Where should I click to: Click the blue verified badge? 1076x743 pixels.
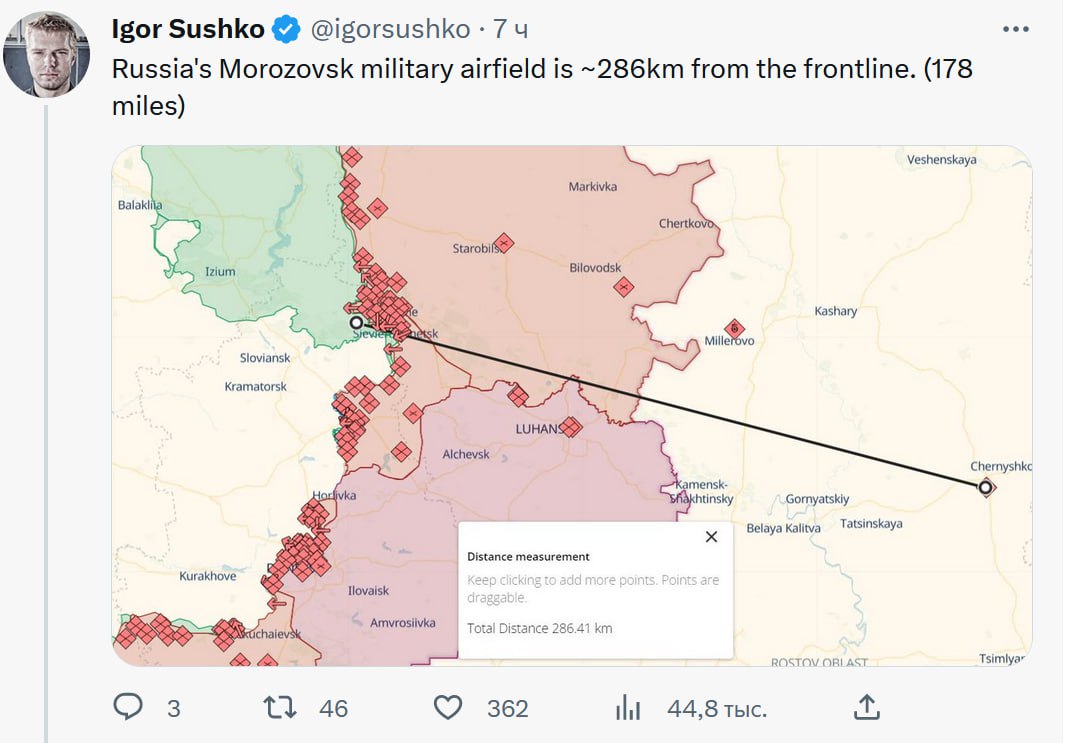click(286, 30)
